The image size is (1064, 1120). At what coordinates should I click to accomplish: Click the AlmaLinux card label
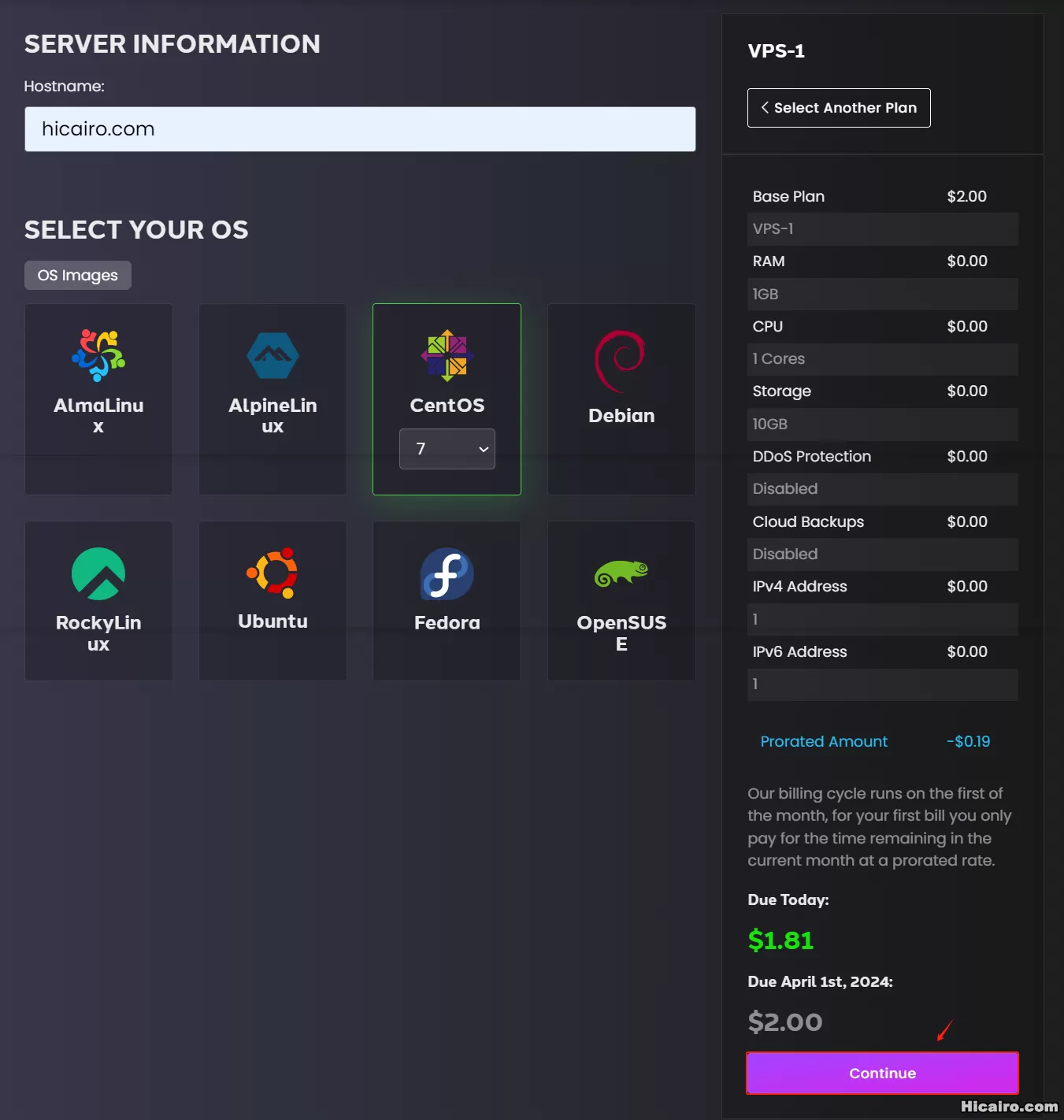coord(98,416)
